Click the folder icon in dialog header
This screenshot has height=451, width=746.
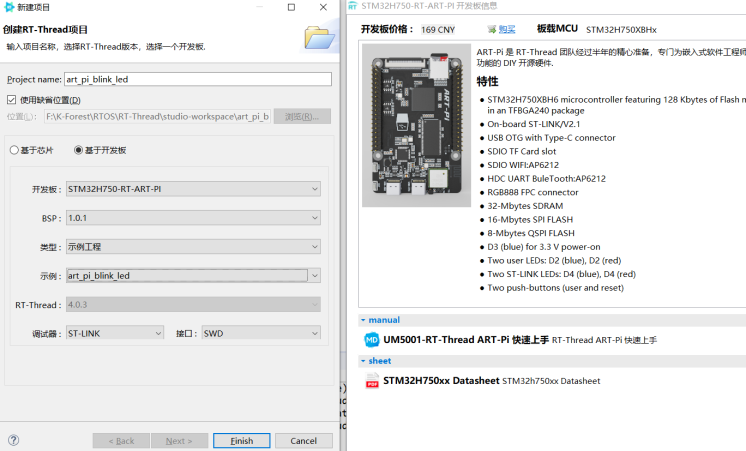point(319,38)
